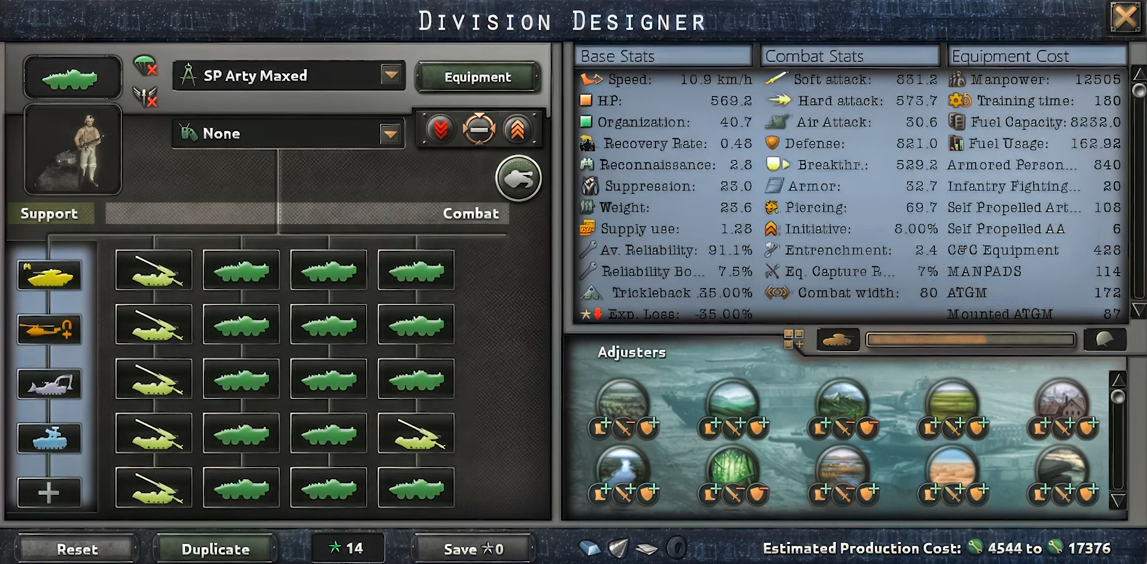Screen dimensions: 1147x564
Task: Select the helicopter support company slot
Action: [49, 329]
